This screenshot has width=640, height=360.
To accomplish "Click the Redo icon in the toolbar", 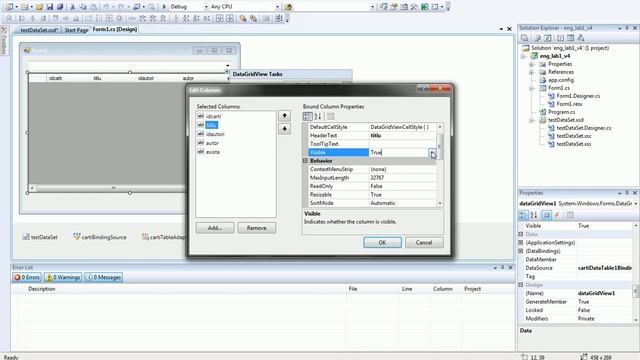I will (121, 7).
